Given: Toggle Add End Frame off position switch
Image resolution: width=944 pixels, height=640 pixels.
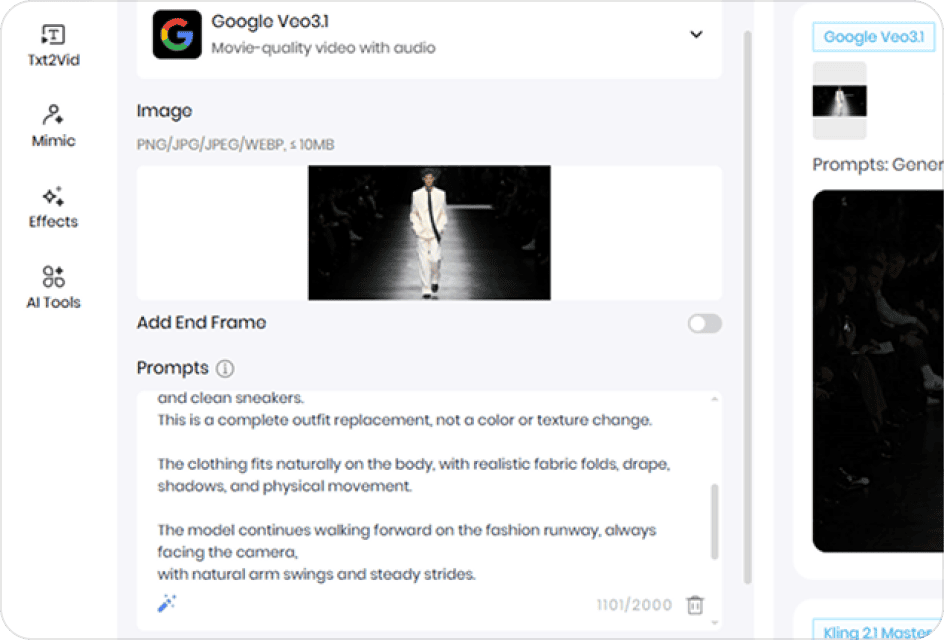Looking at the screenshot, I should [x=703, y=323].
